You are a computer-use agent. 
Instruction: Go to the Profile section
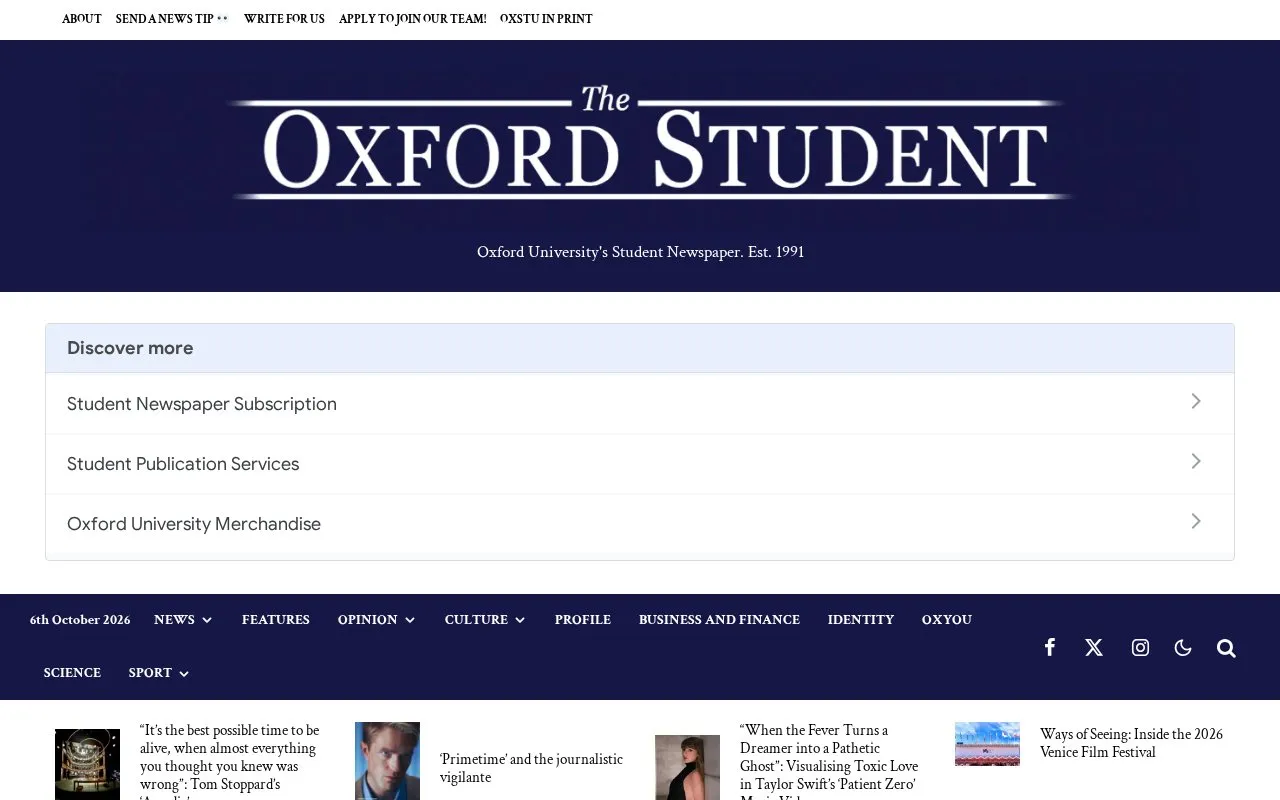[x=583, y=620]
